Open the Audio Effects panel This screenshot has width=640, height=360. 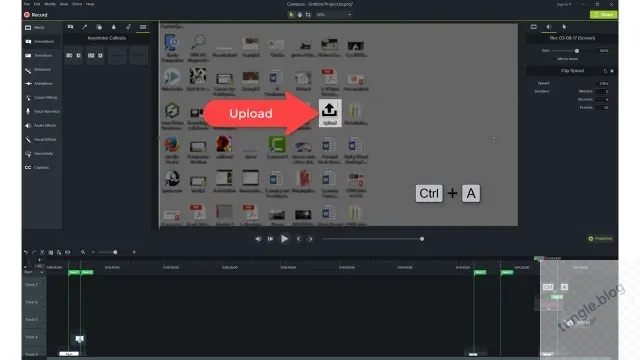click(x=41, y=126)
